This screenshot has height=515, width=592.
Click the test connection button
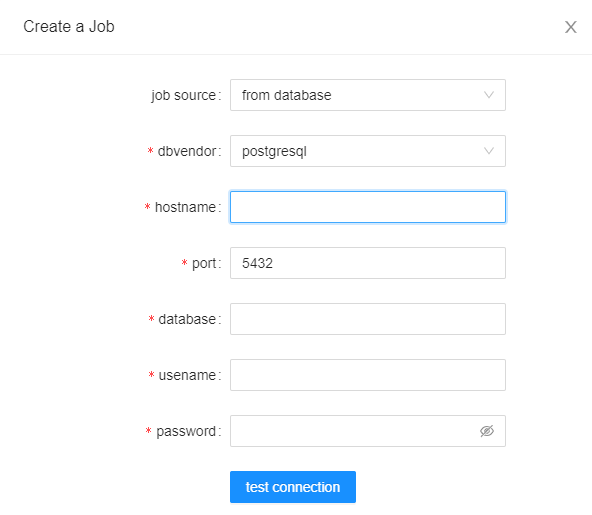tap(293, 487)
